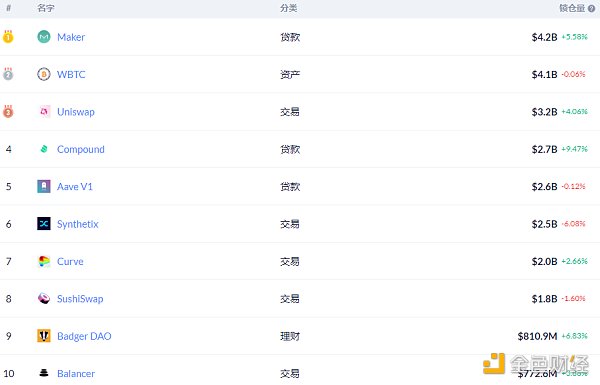Click the SushiSwap logo icon
This screenshot has width=600, height=385.
click(x=44, y=299)
